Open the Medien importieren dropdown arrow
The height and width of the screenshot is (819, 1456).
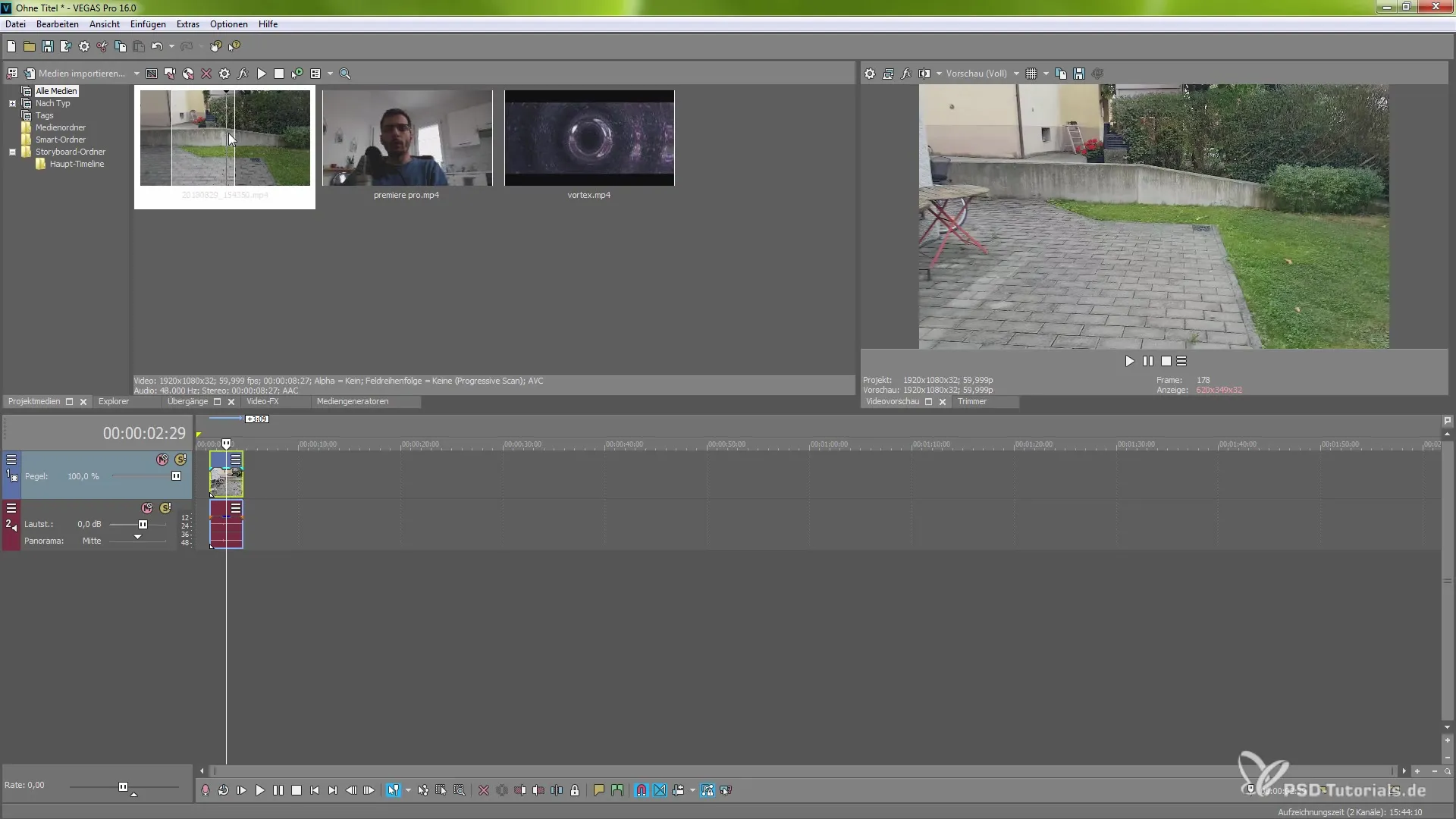tap(136, 74)
